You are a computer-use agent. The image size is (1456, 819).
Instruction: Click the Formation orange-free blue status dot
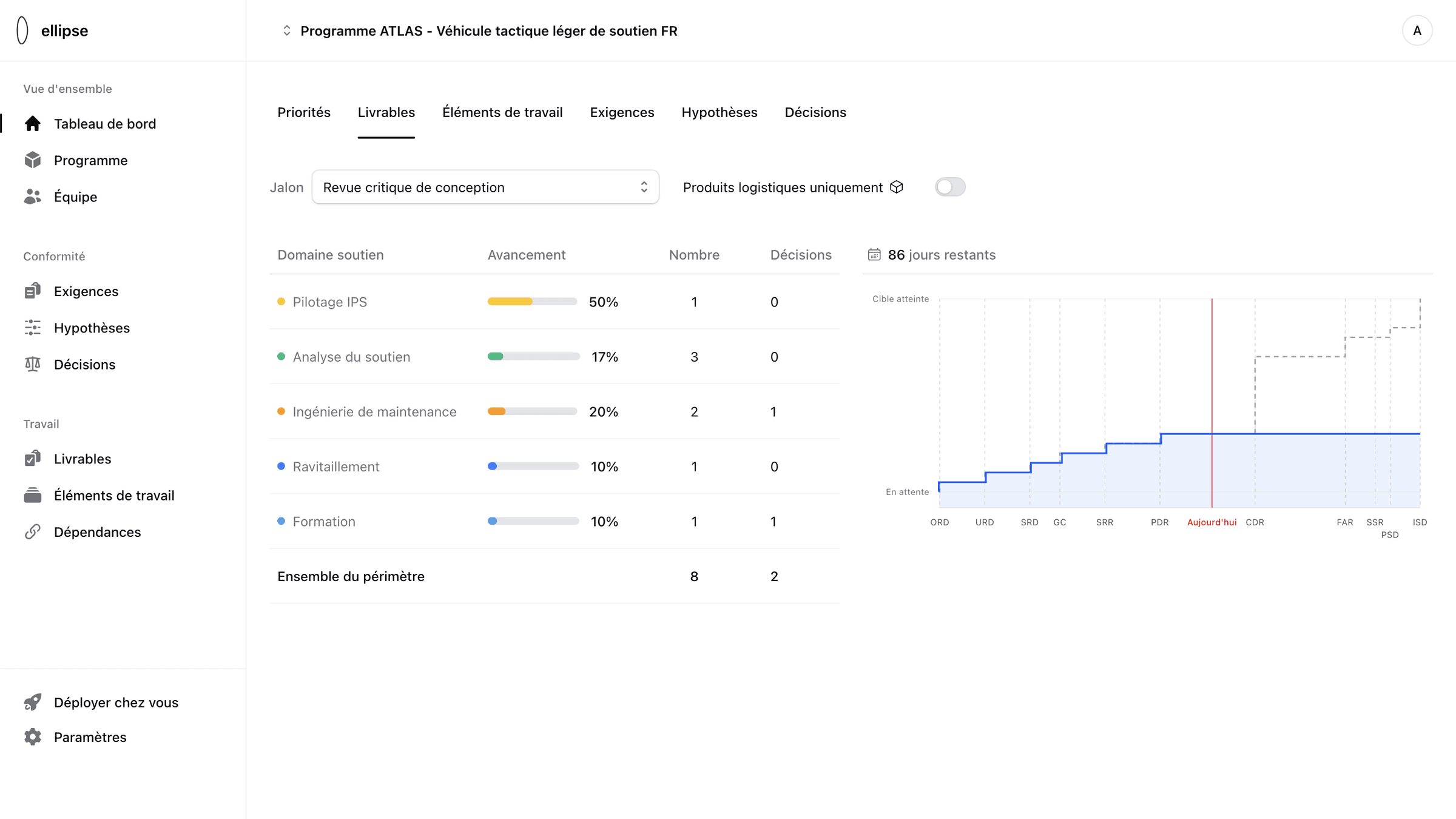[281, 521]
